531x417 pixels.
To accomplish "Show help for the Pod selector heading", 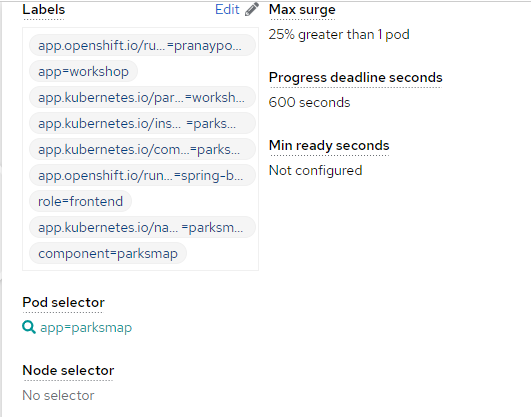I will (x=63, y=303).
